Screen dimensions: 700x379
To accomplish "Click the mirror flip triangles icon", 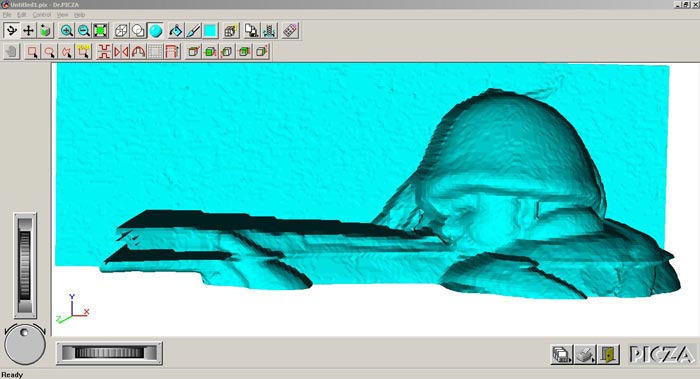I will pos(121,51).
